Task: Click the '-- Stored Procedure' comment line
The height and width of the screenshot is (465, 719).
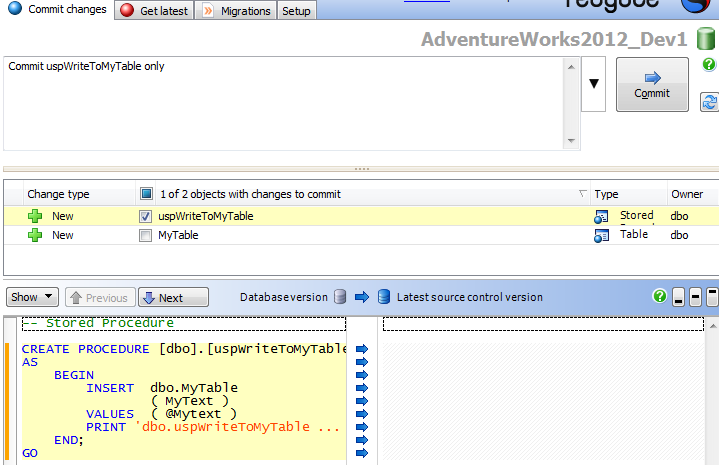Action: point(98,323)
